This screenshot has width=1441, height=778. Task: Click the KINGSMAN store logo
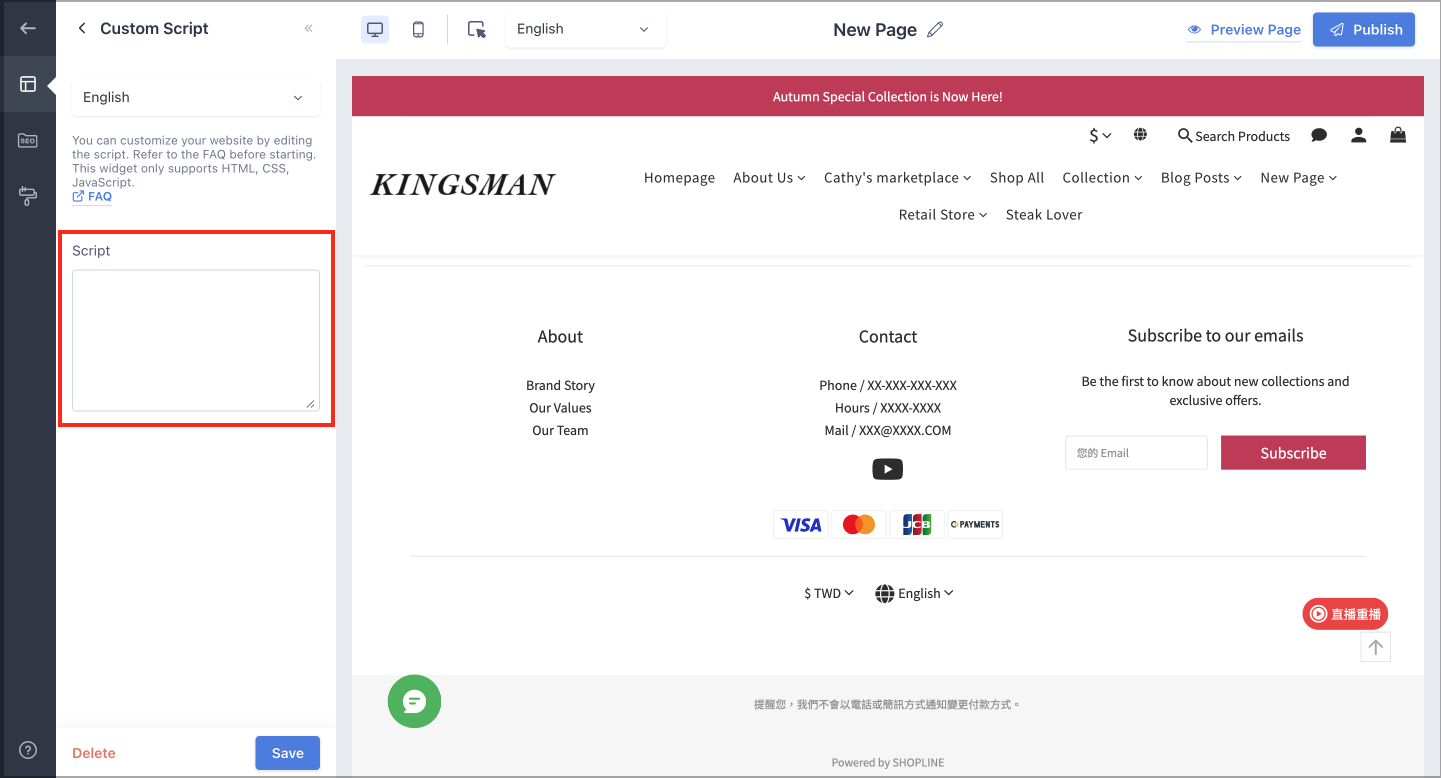click(x=462, y=185)
